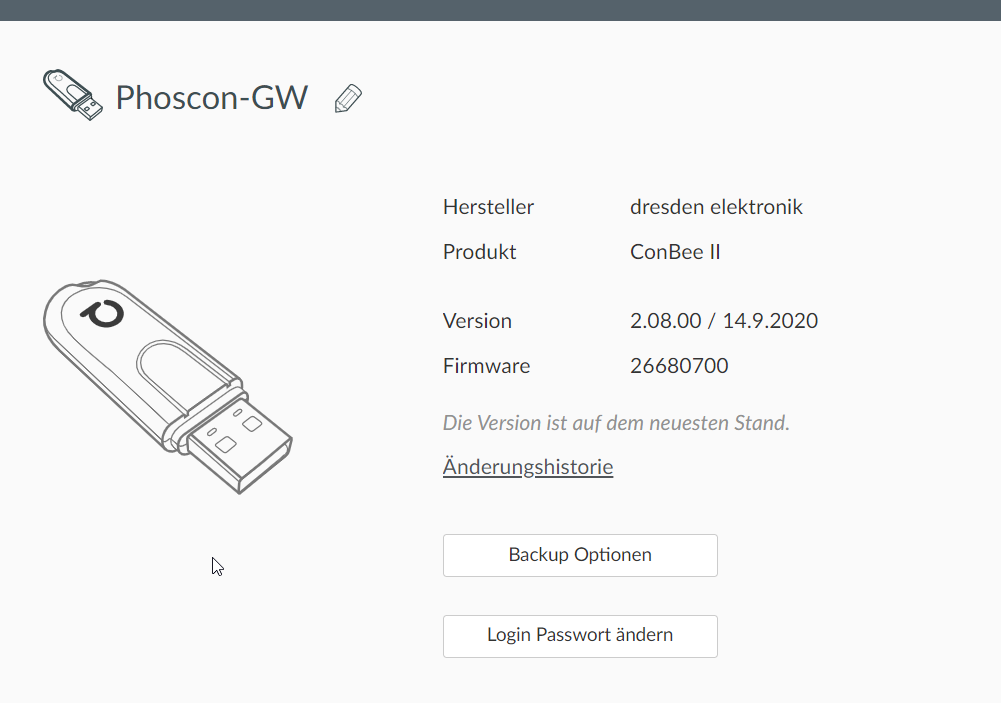The height and width of the screenshot is (703, 1001).
Task: Select the firmware number 26680700
Action: click(679, 366)
